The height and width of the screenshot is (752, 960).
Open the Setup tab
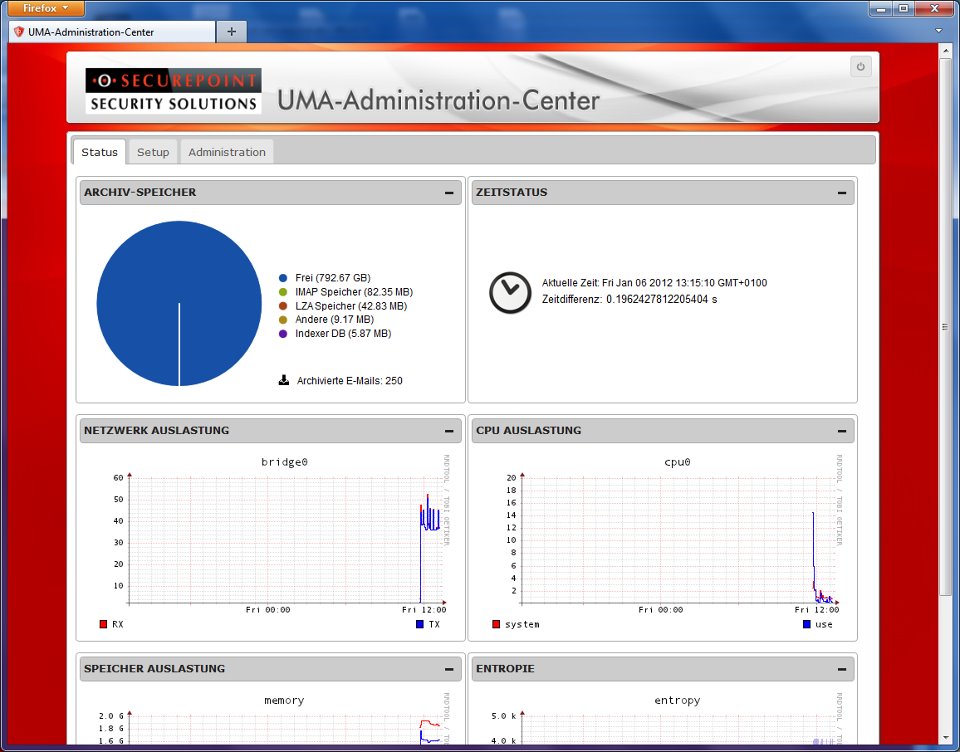point(153,152)
